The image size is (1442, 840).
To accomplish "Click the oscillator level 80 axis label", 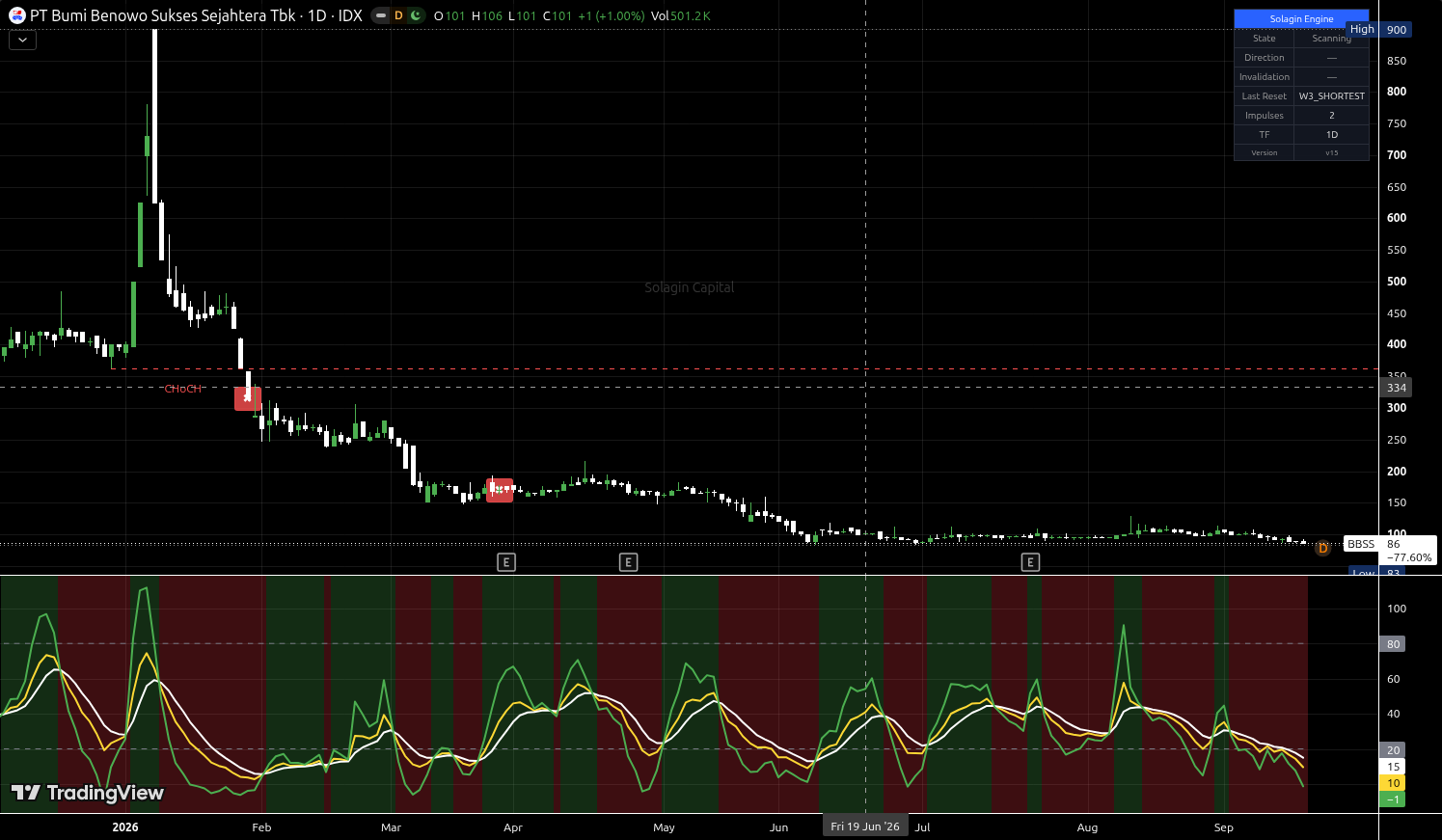I will (x=1393, y=644).
